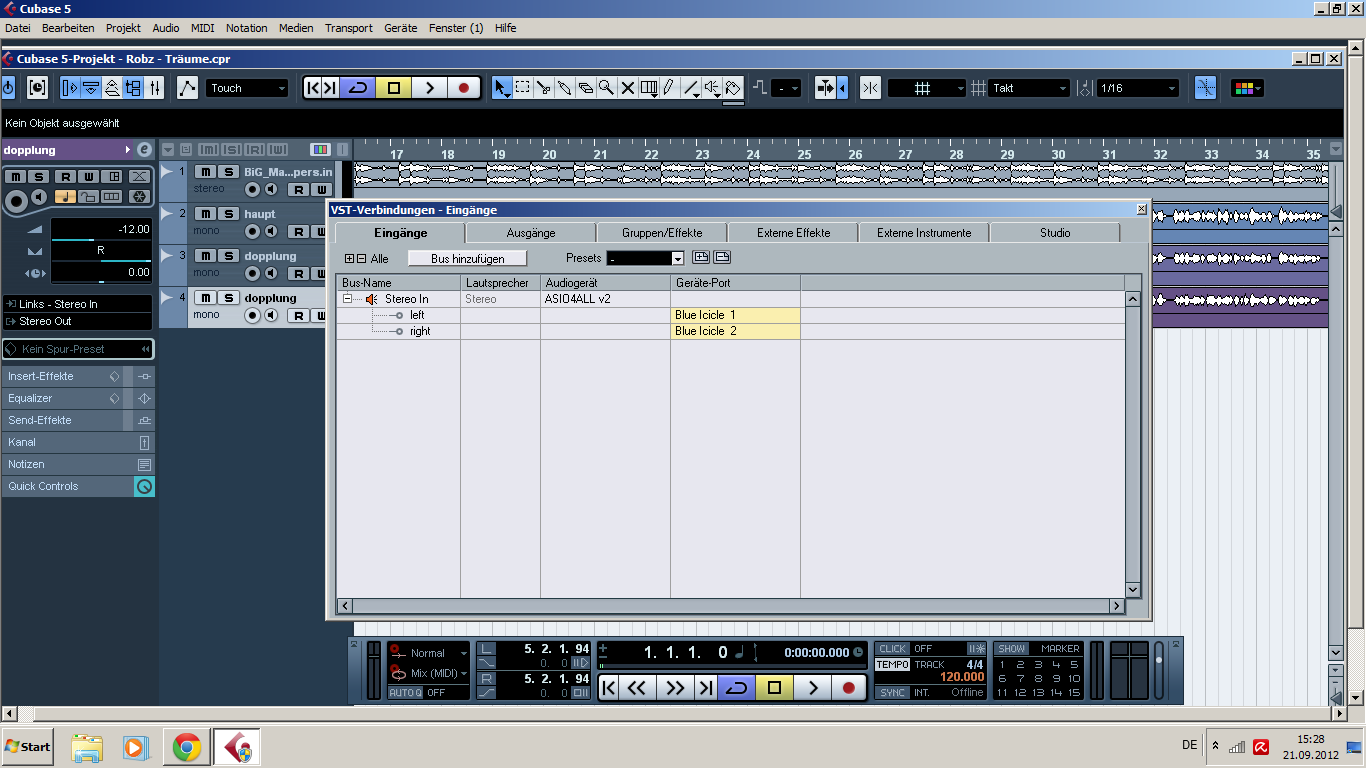Toggle monitor speaker on track 1
1366x768 pixels.
click(271, 189)
